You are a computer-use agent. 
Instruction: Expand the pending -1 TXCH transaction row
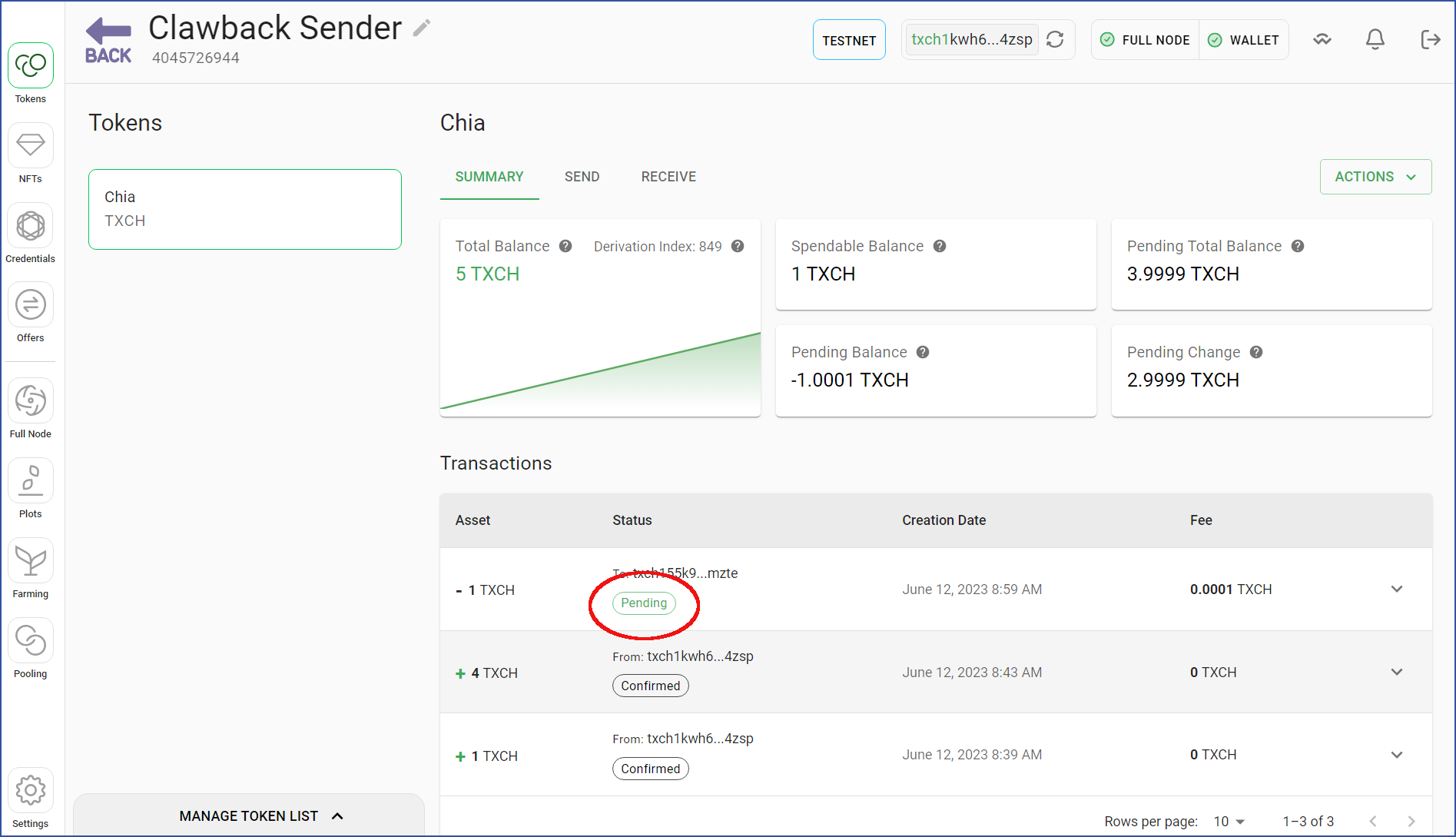1396,590
